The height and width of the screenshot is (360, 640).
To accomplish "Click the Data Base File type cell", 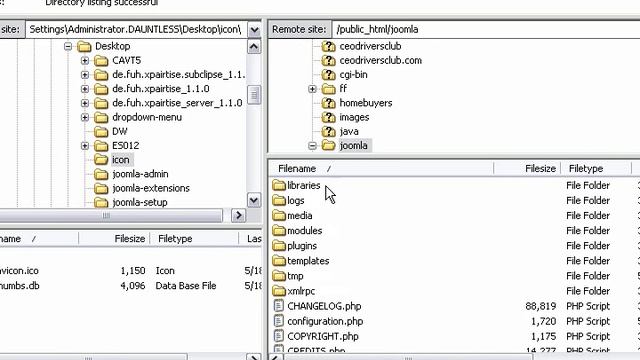I will tap(186, 286).
